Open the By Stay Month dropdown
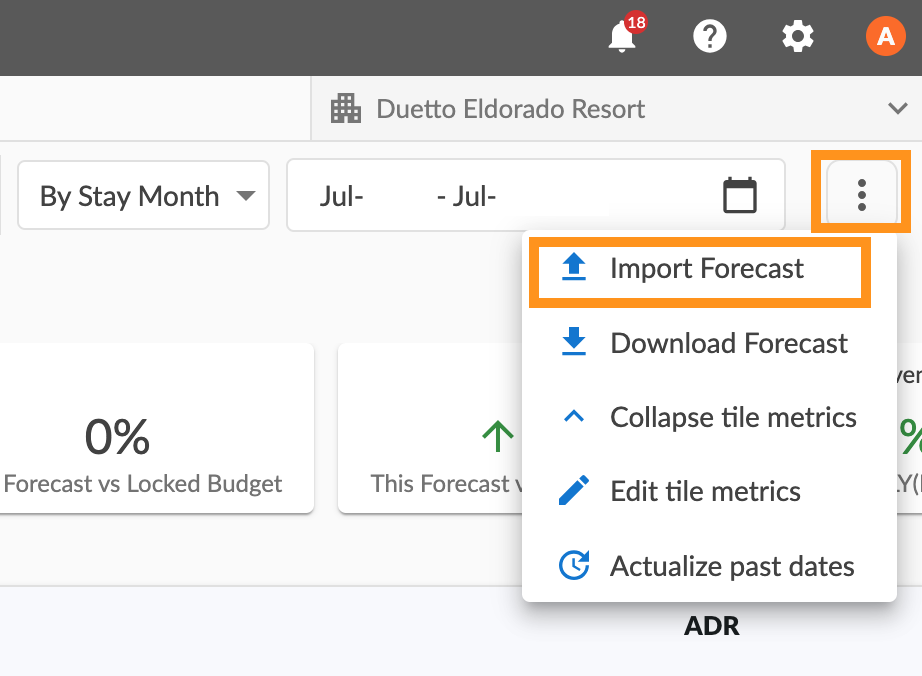This screenshot has width=922, height=676. pyautogui.click(x=143, y=195)
